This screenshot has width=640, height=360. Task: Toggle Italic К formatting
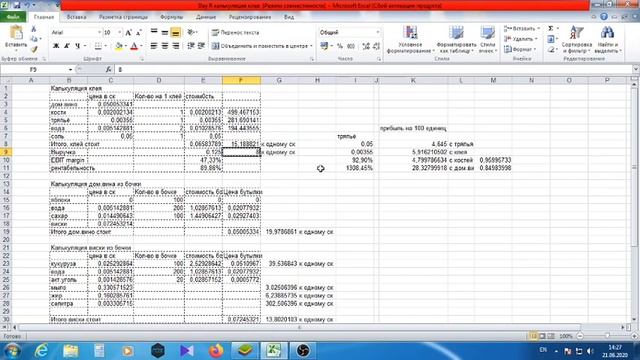pos(67,46)
